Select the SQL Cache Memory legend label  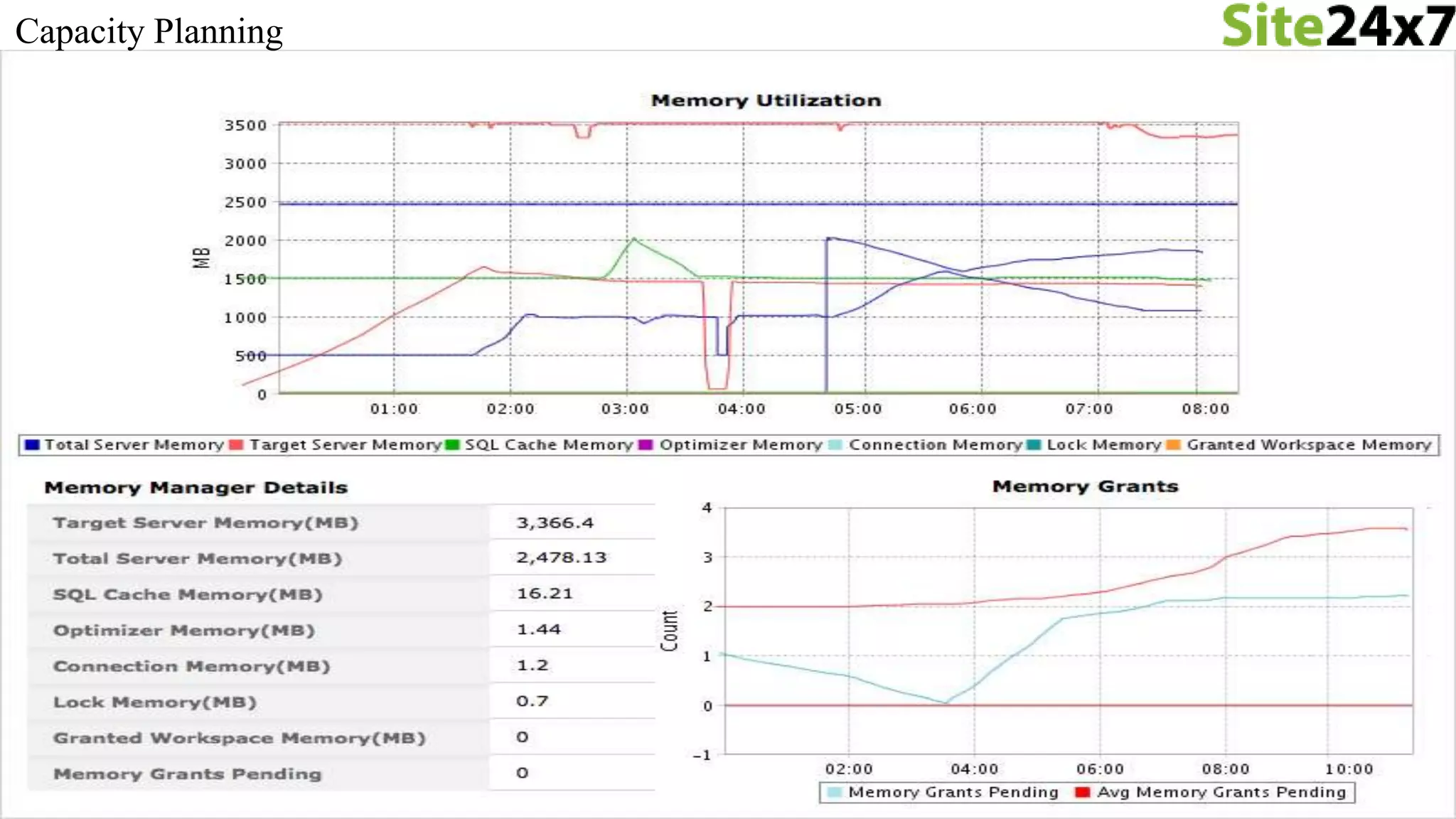[549, 445]
